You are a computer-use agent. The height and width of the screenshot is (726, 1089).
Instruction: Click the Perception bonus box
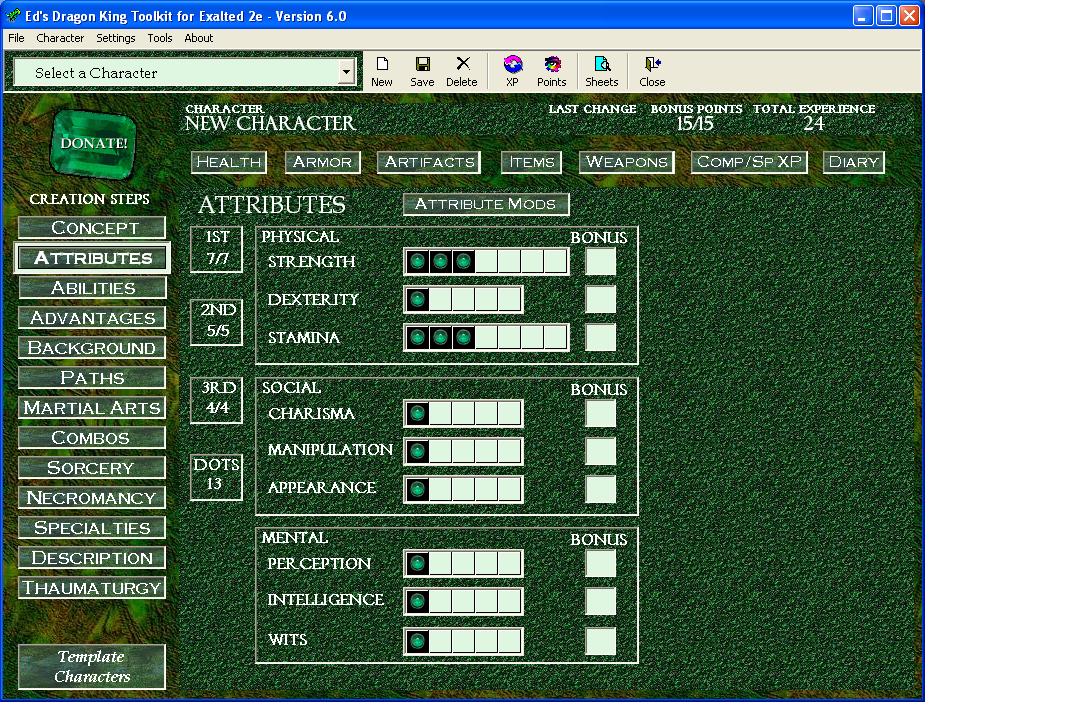pos(600,563)
